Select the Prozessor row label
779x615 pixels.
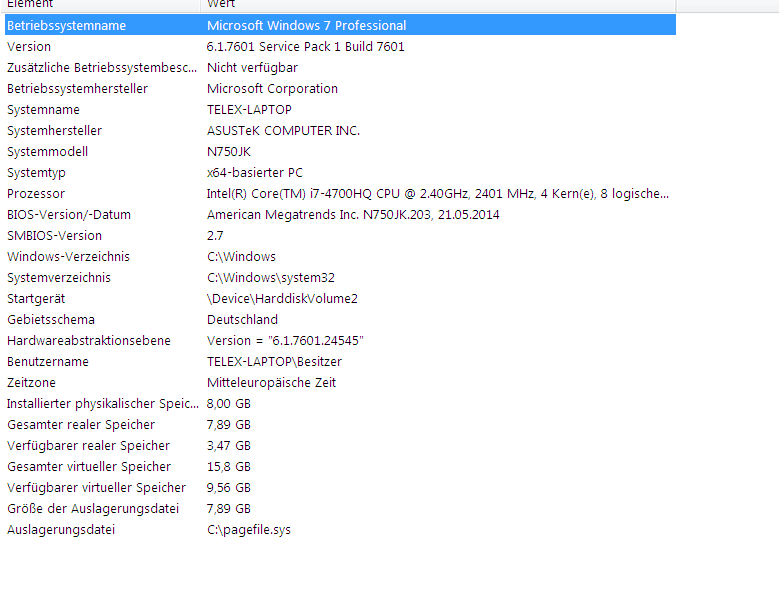[36, 194]
